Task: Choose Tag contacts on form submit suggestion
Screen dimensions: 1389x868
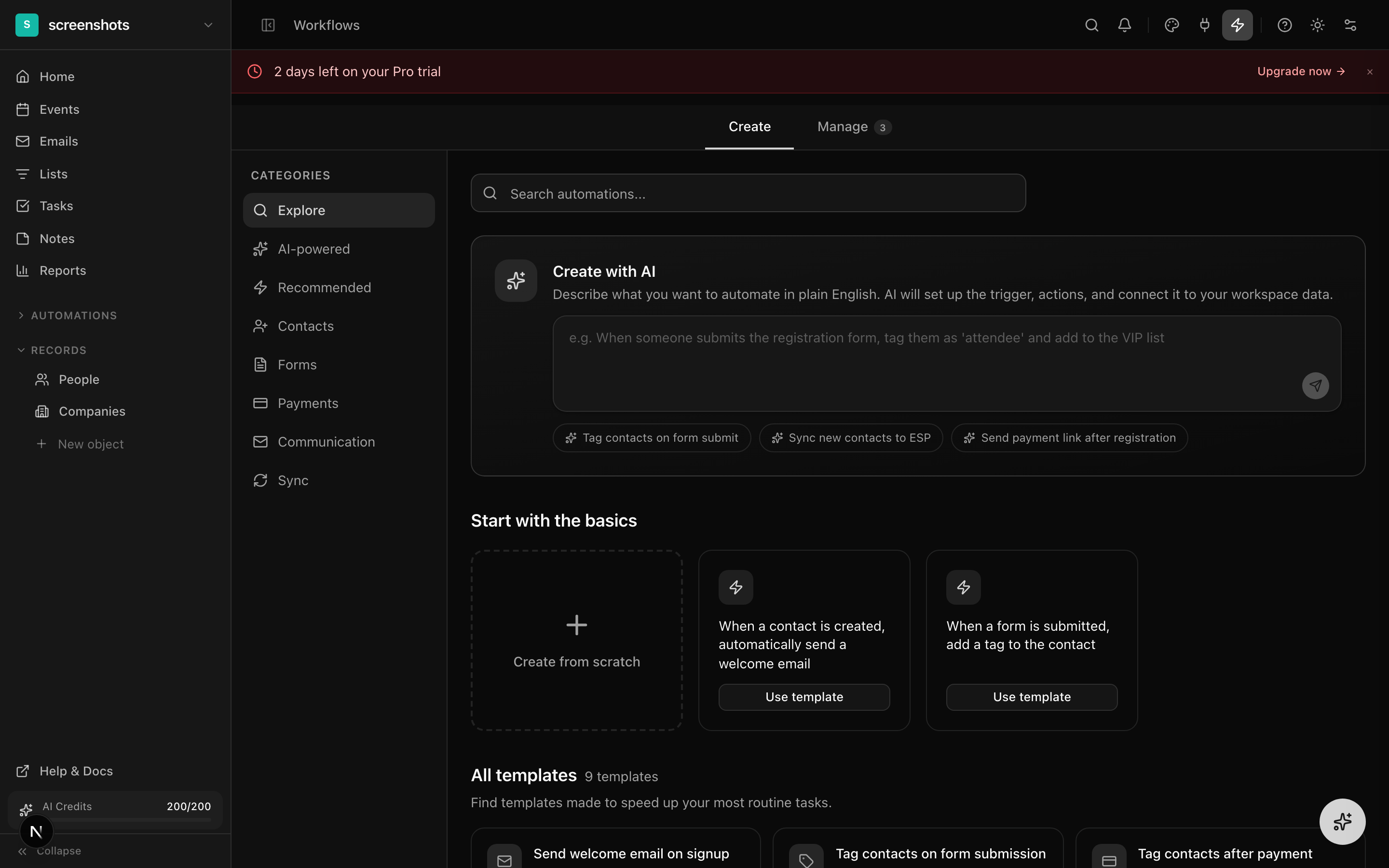Action: 652,438
